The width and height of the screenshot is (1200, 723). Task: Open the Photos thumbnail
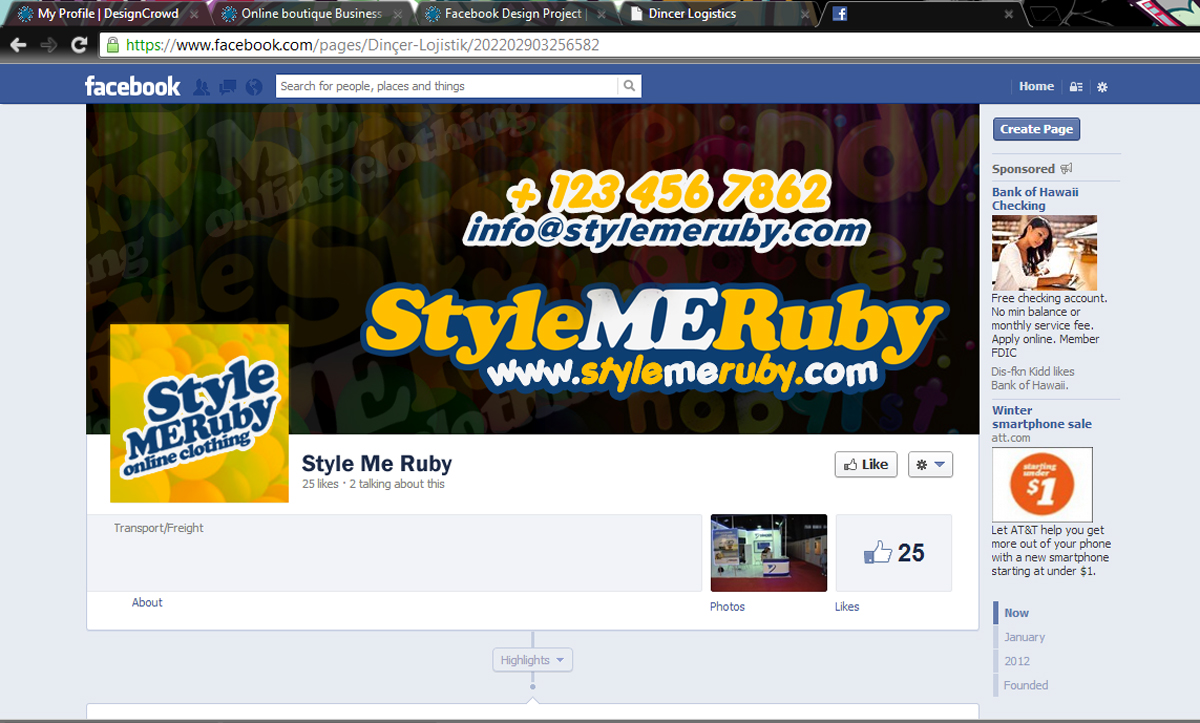pos(768,553)
